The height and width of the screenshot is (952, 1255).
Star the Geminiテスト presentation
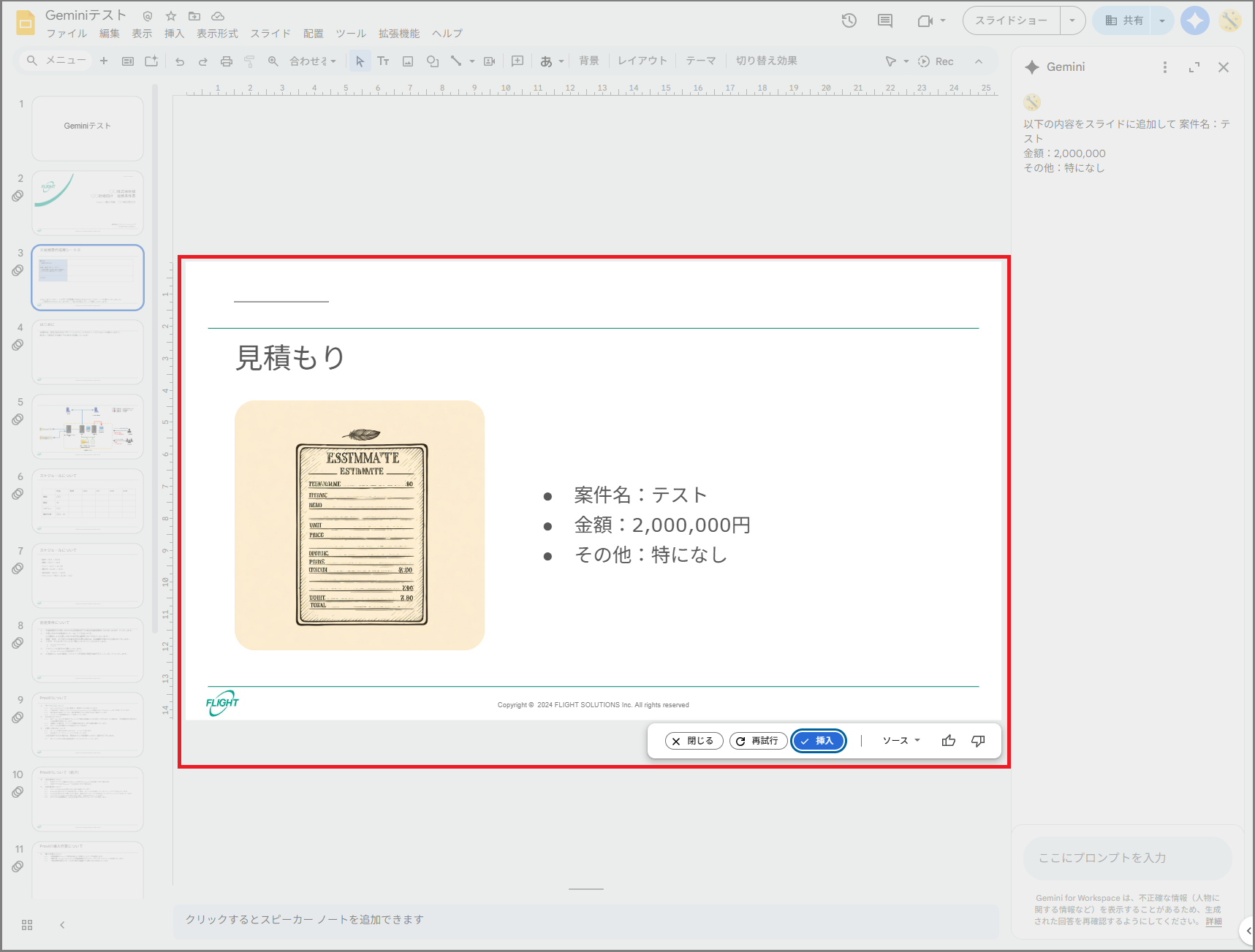[x=171, y=16]
